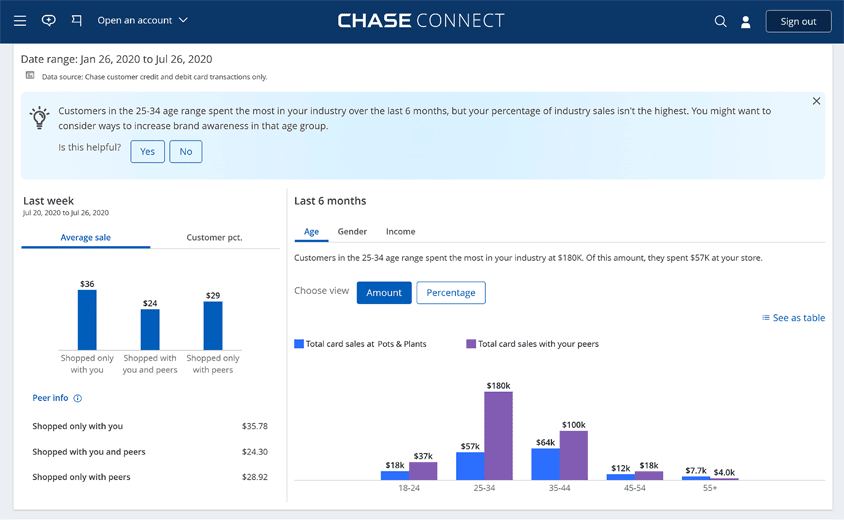Click the Last 6 months heading

pyautogui.click(x=330, y=201)
